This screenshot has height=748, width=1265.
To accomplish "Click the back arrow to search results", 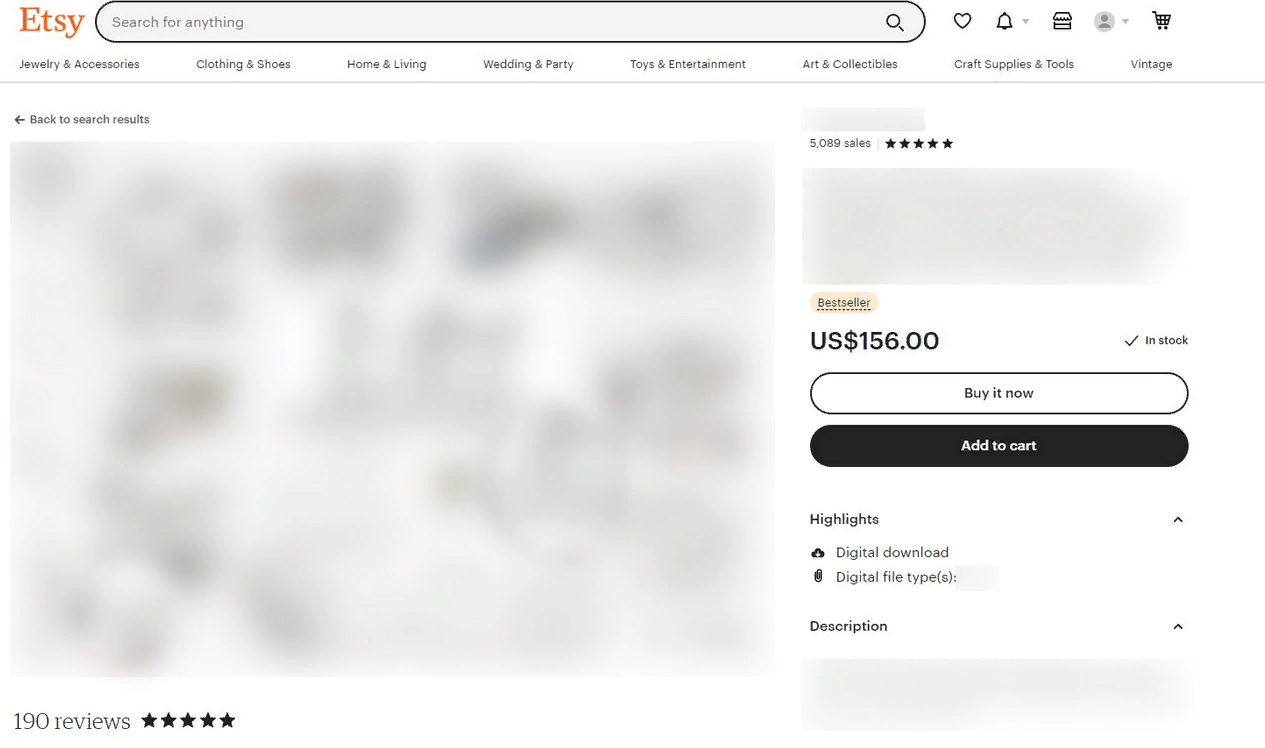I will click(x=19, y=120).
